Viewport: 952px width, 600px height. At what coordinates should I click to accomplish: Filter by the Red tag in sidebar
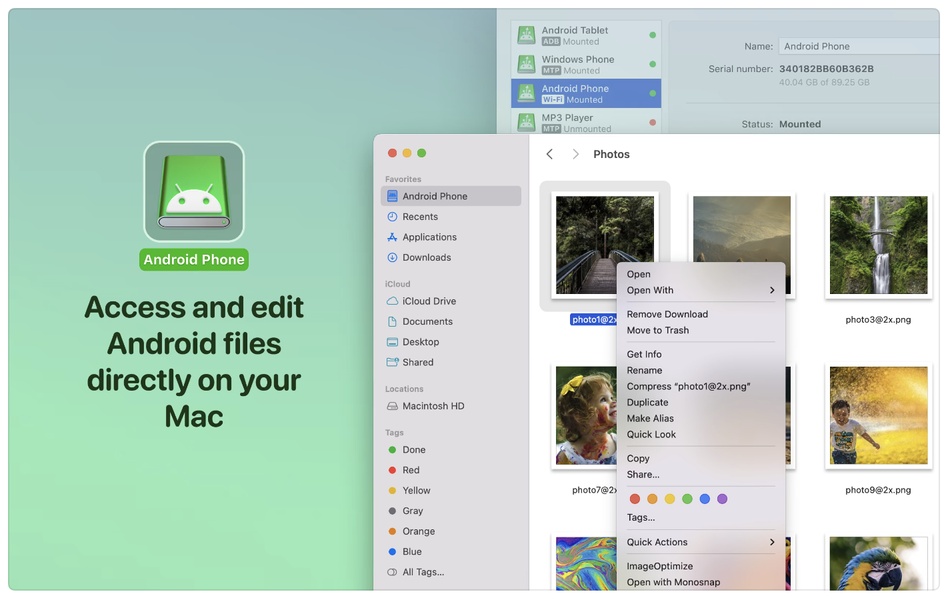450,470
